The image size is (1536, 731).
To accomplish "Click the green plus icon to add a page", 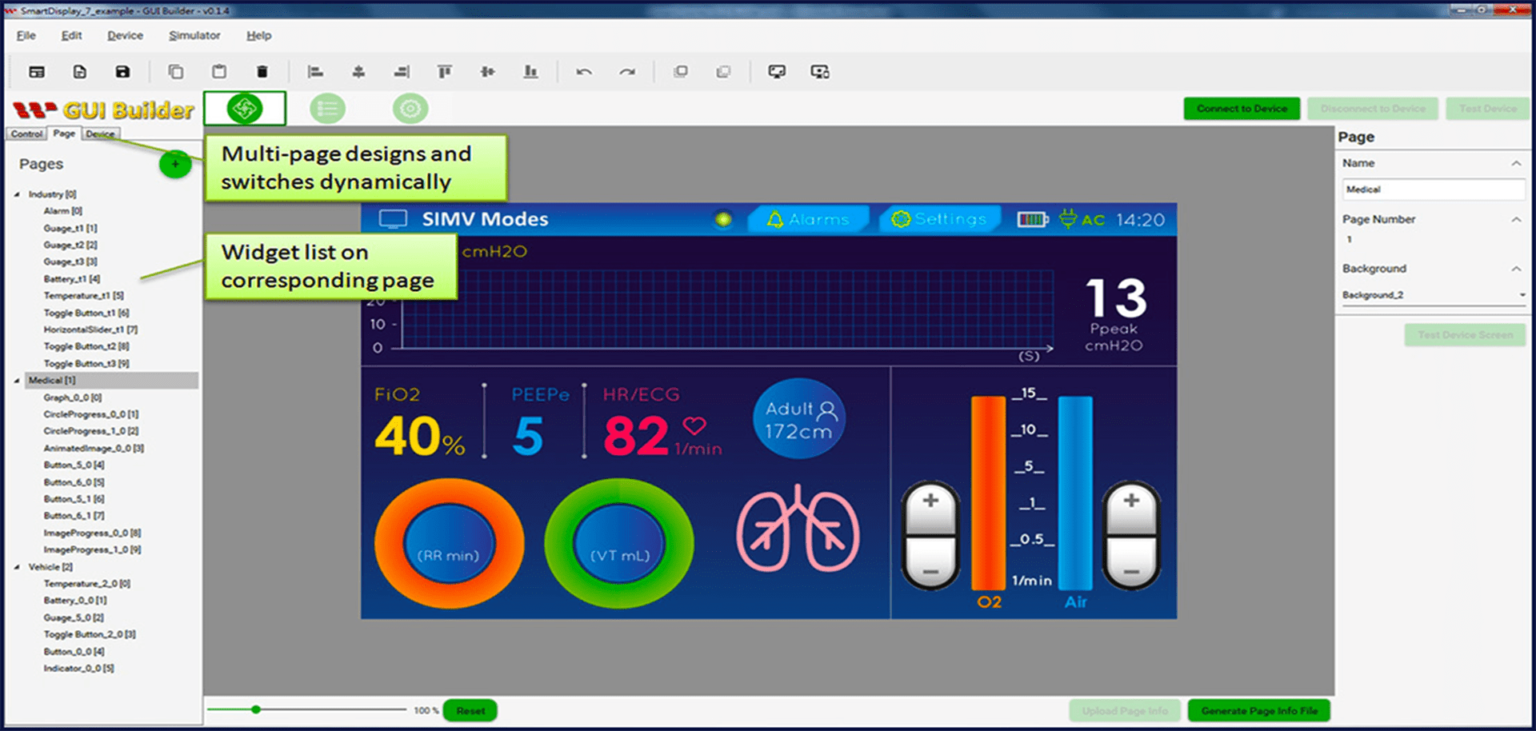I will click(175, 163).
